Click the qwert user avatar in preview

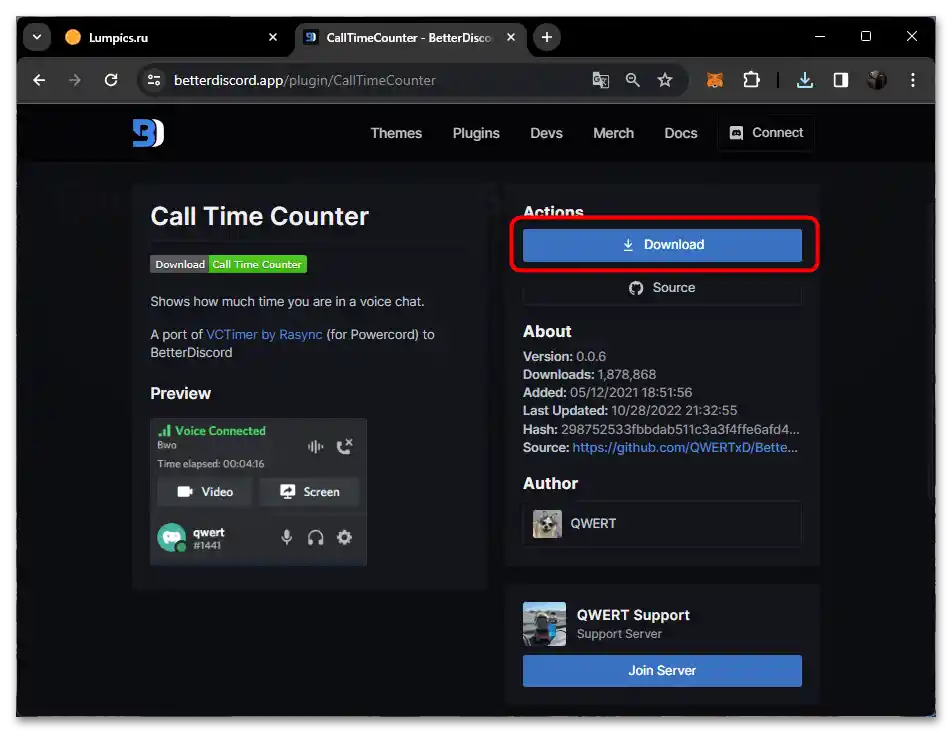(171, 537)
